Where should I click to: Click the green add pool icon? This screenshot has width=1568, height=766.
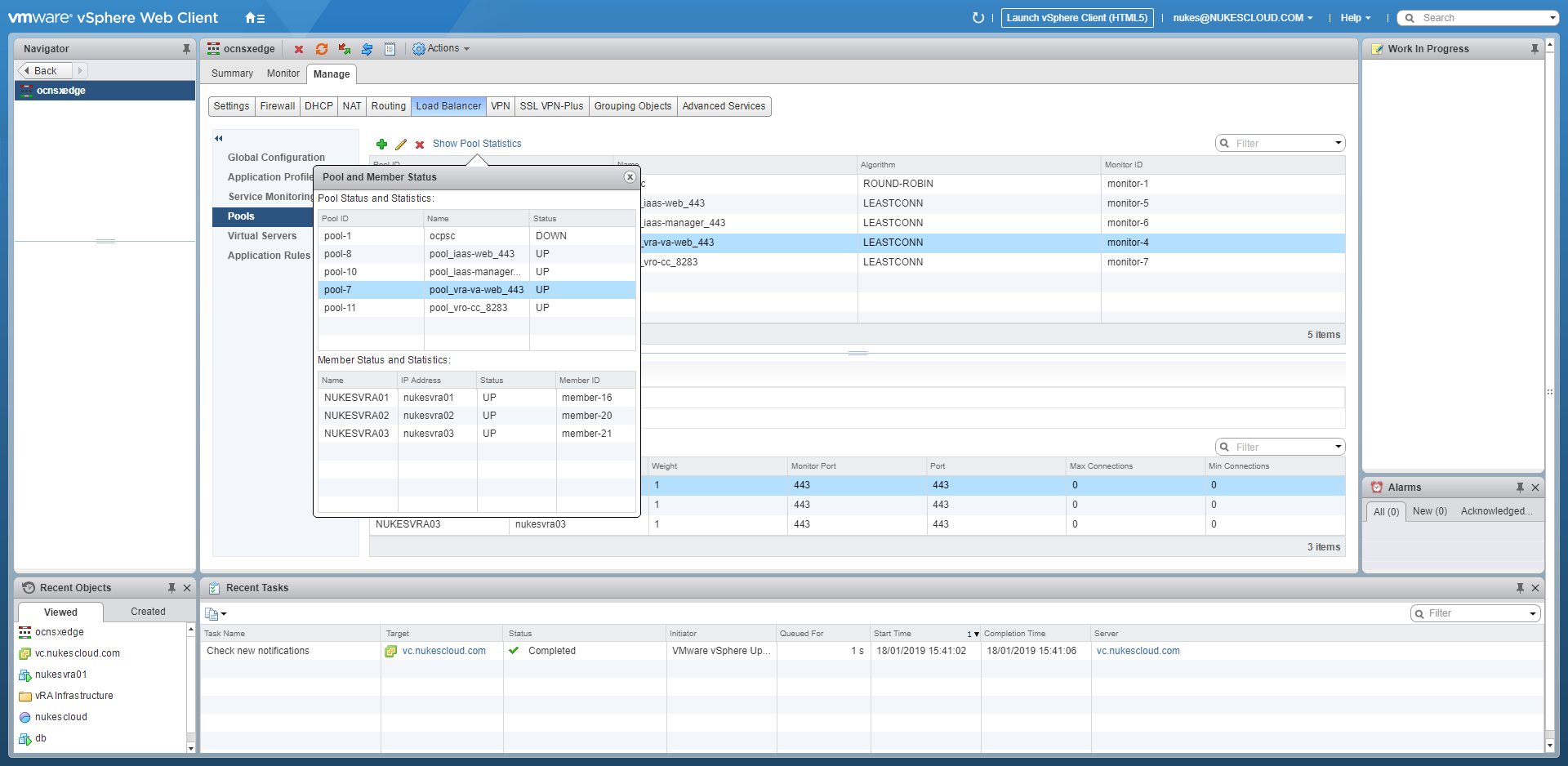click(381, 144)
